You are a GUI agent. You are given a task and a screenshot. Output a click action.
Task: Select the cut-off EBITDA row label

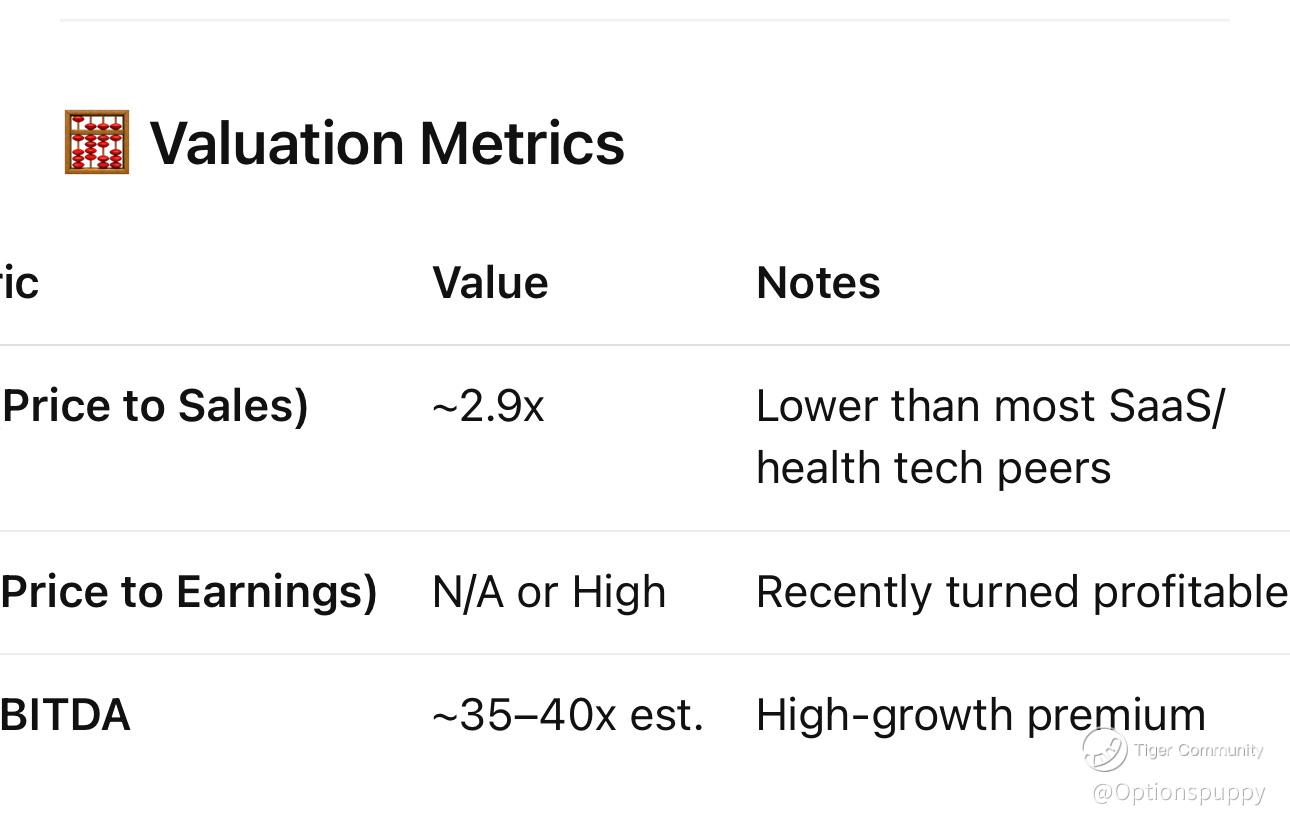[65, 715]
